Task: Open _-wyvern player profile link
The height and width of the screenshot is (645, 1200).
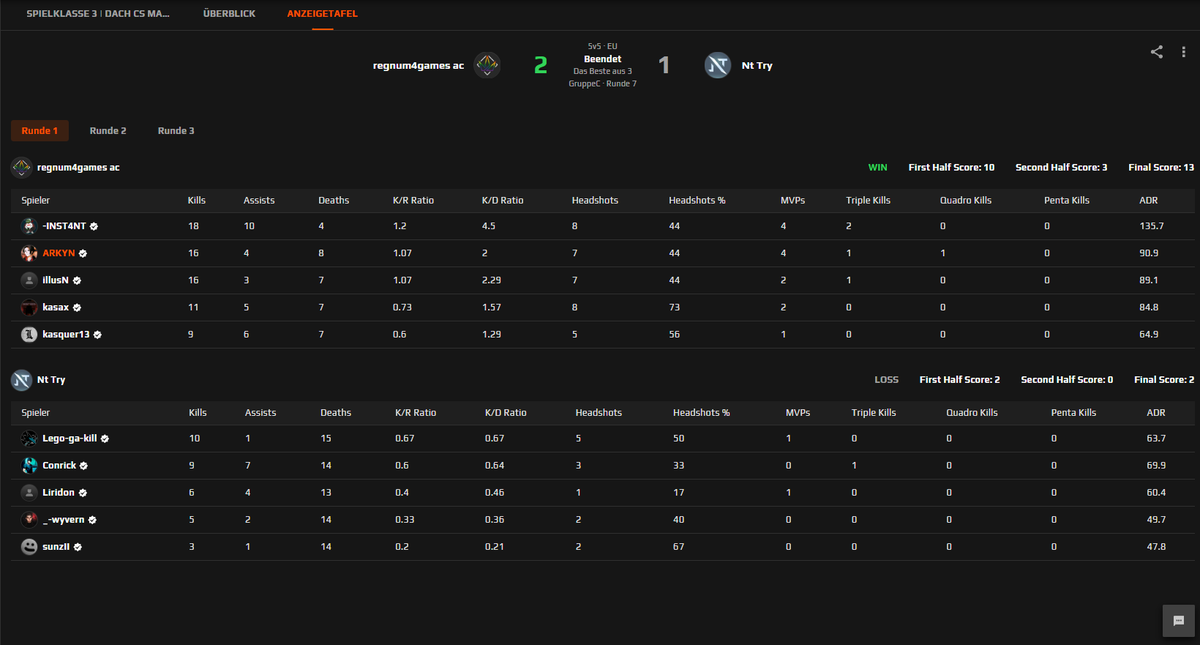Action: click(63, 521)
